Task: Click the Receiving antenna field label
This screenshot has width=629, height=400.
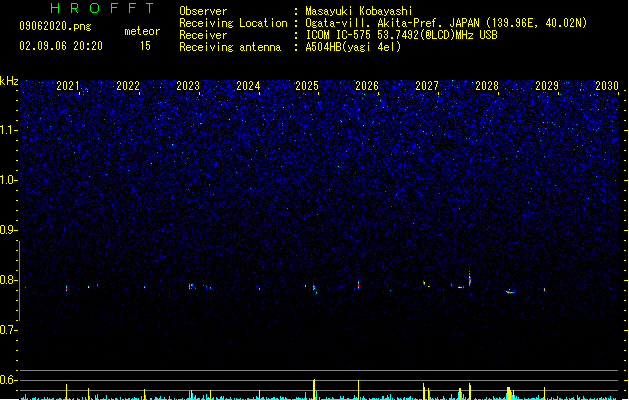Action: (x=230, y=47)
